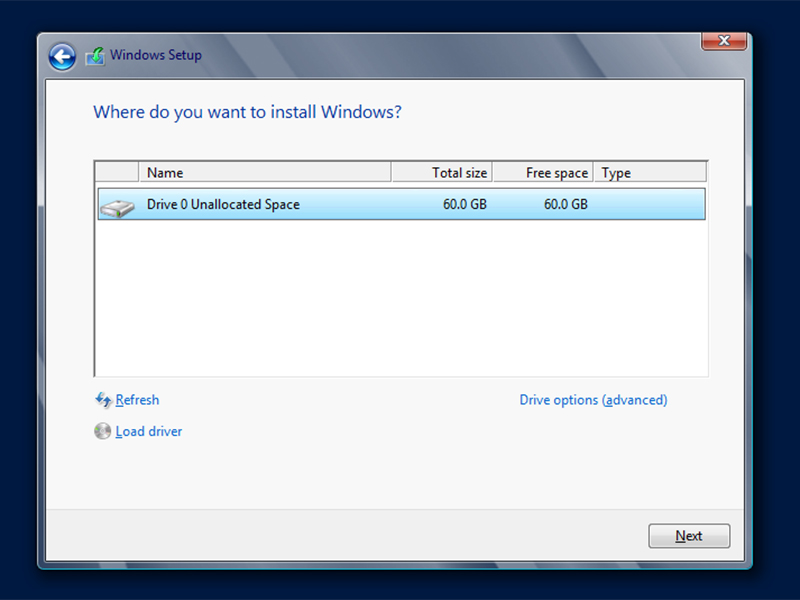Sort by the Total size column header
This screenshot has width=800, height=600.
click(442, 172)
